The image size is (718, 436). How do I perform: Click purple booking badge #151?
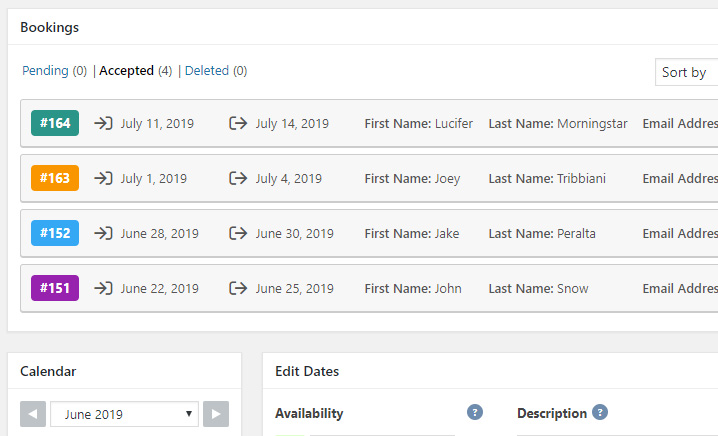[55, 289]
